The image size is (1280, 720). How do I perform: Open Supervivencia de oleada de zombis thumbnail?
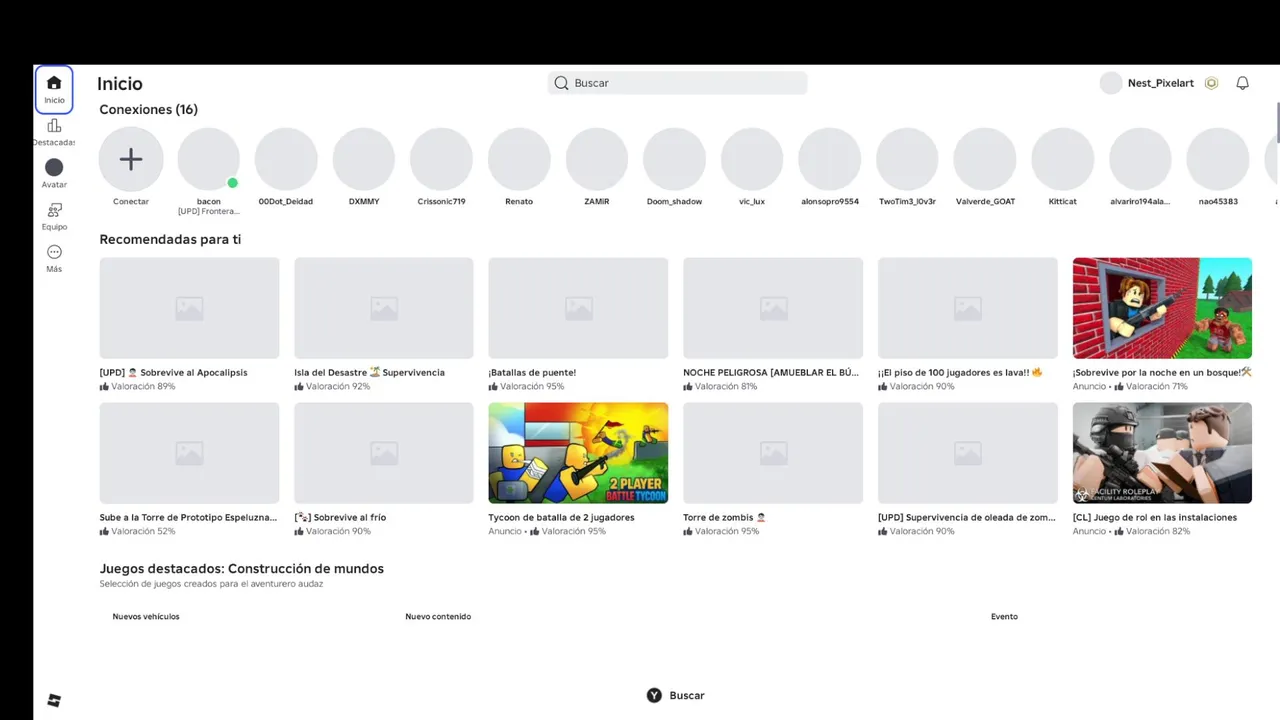coord(968,453)
